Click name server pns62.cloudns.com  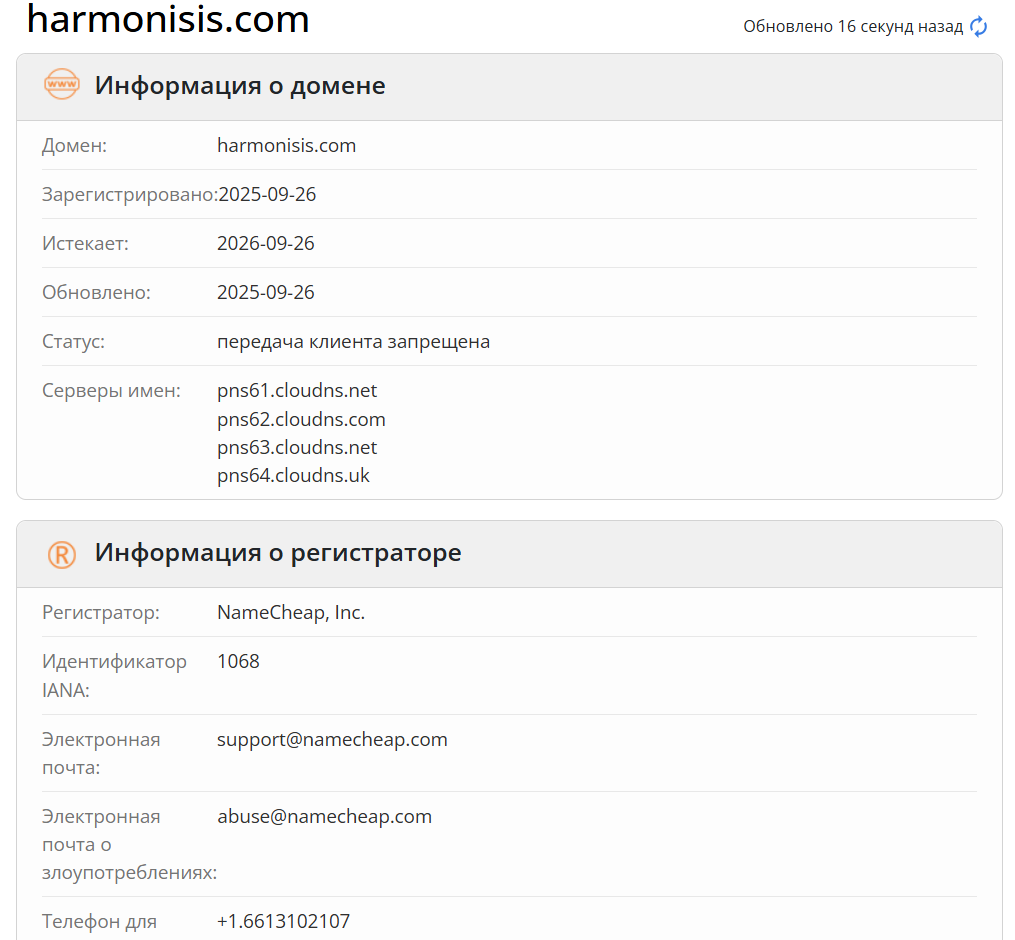pyautogui.click(x=301, y=419)
